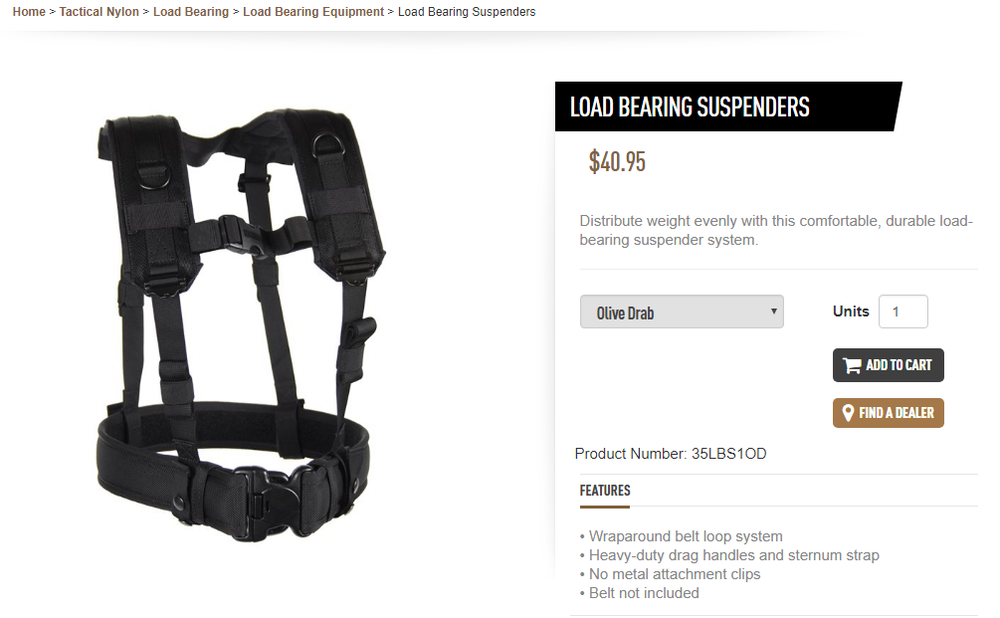Click the Units quantity input field
The image size is (1000, 618).
tap(903, 312)
